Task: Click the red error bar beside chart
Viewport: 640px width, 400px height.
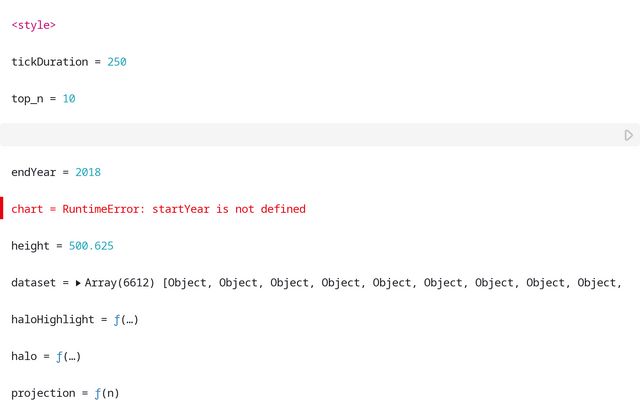Action: [2, 209]
